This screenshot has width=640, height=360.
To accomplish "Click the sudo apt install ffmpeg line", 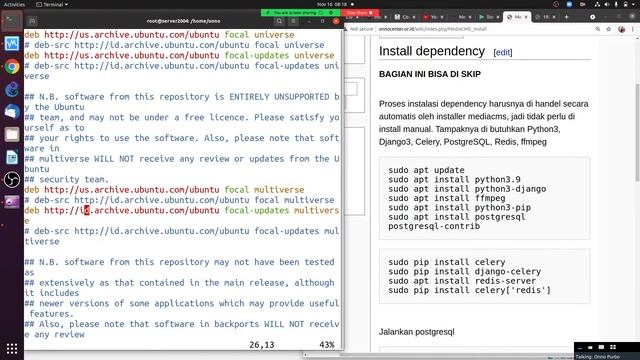I will (x=447, y=198).
